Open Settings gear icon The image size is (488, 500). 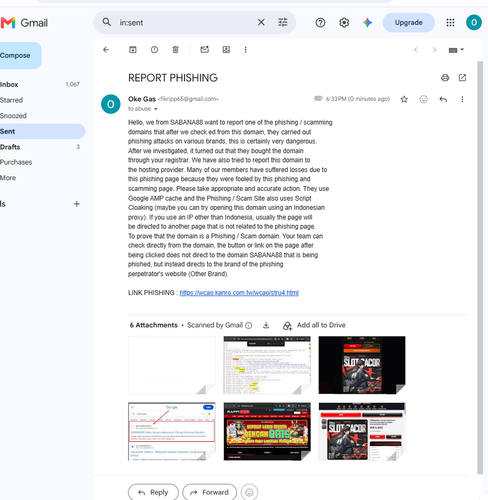[344, 23]
